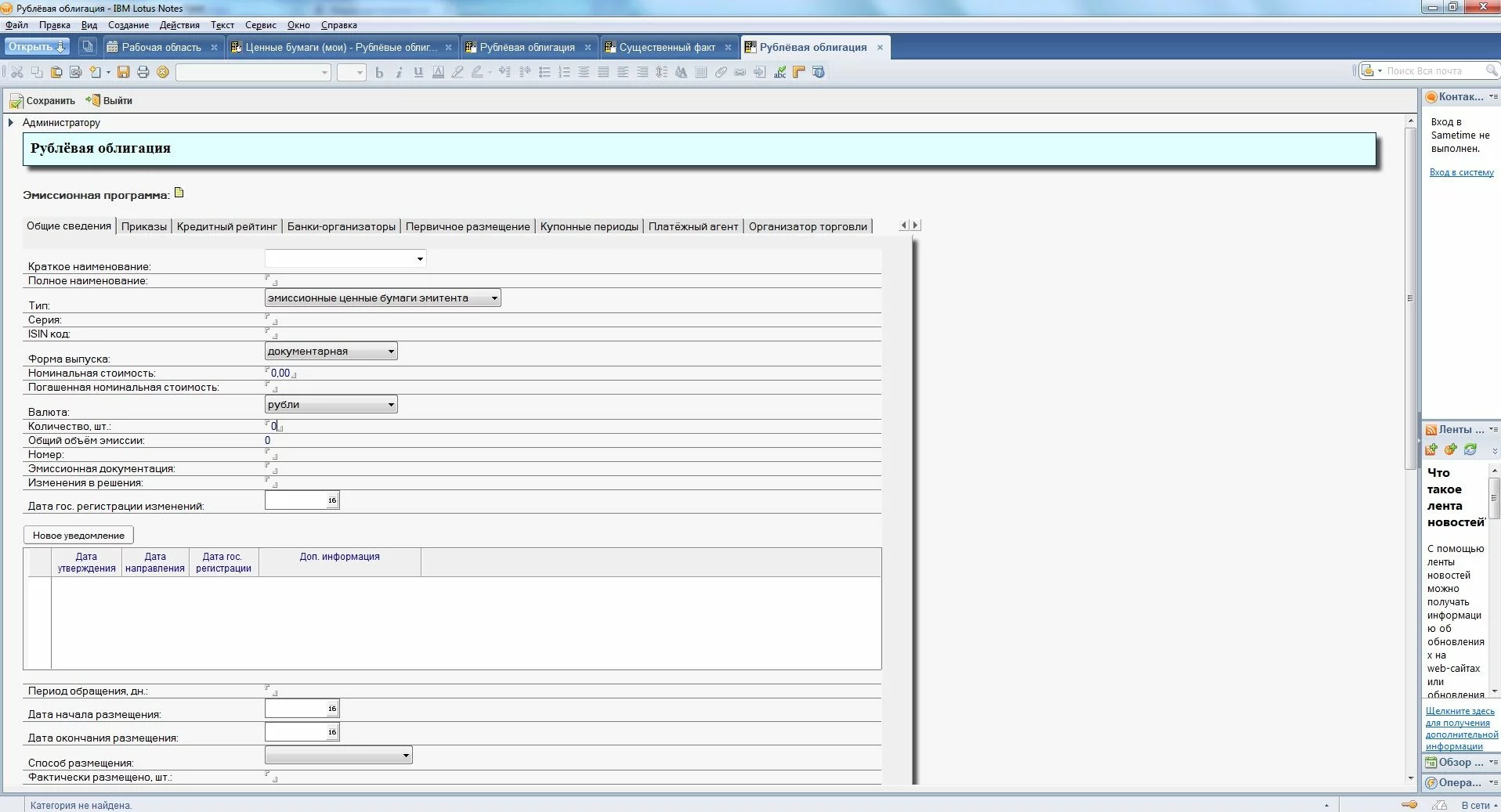Open calendar picker for Дата начала размещения
The image size is (1501, 812).
pos(332,709)
